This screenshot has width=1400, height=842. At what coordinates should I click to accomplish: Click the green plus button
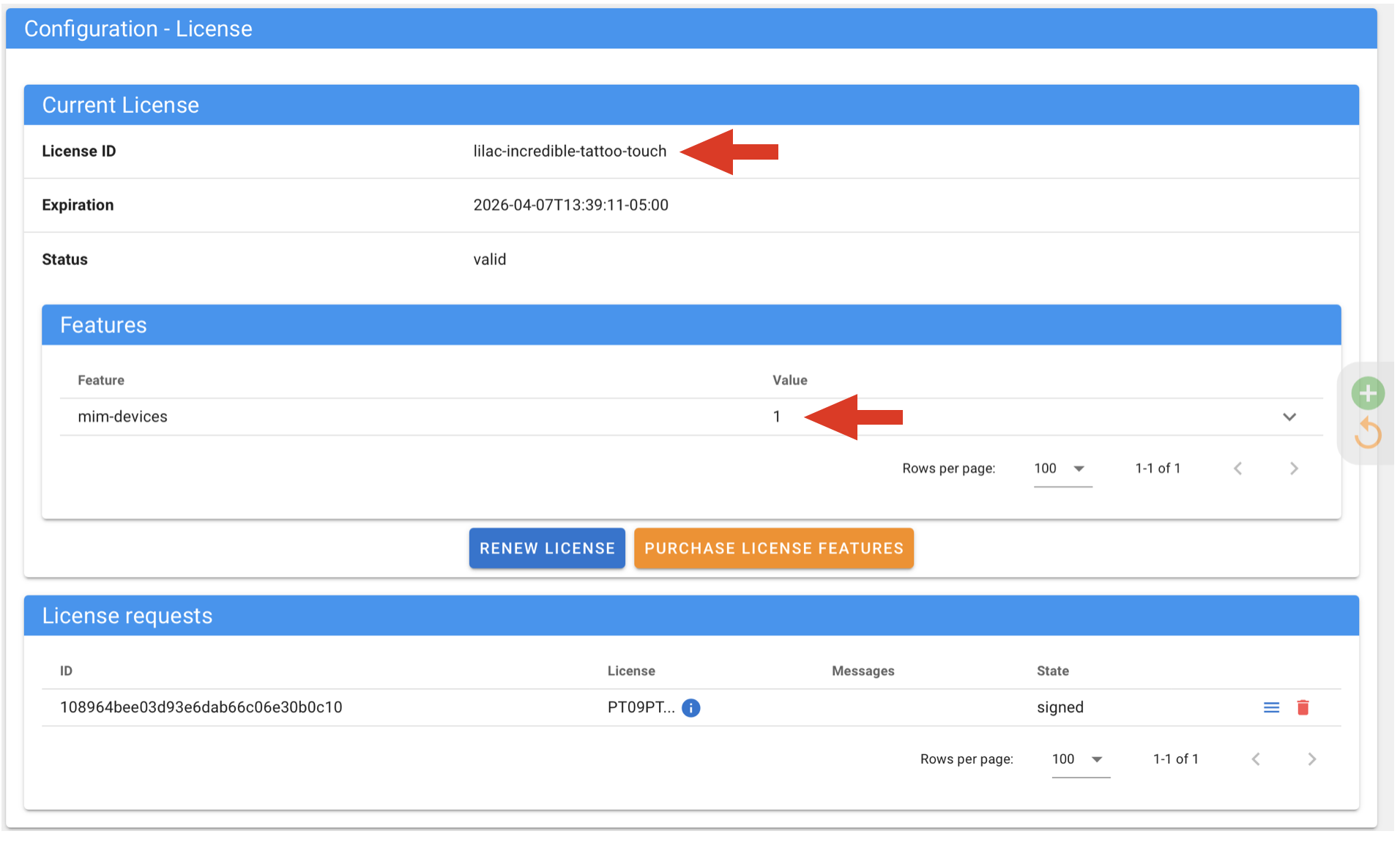pyautogui.click(x=1368, y=392)
